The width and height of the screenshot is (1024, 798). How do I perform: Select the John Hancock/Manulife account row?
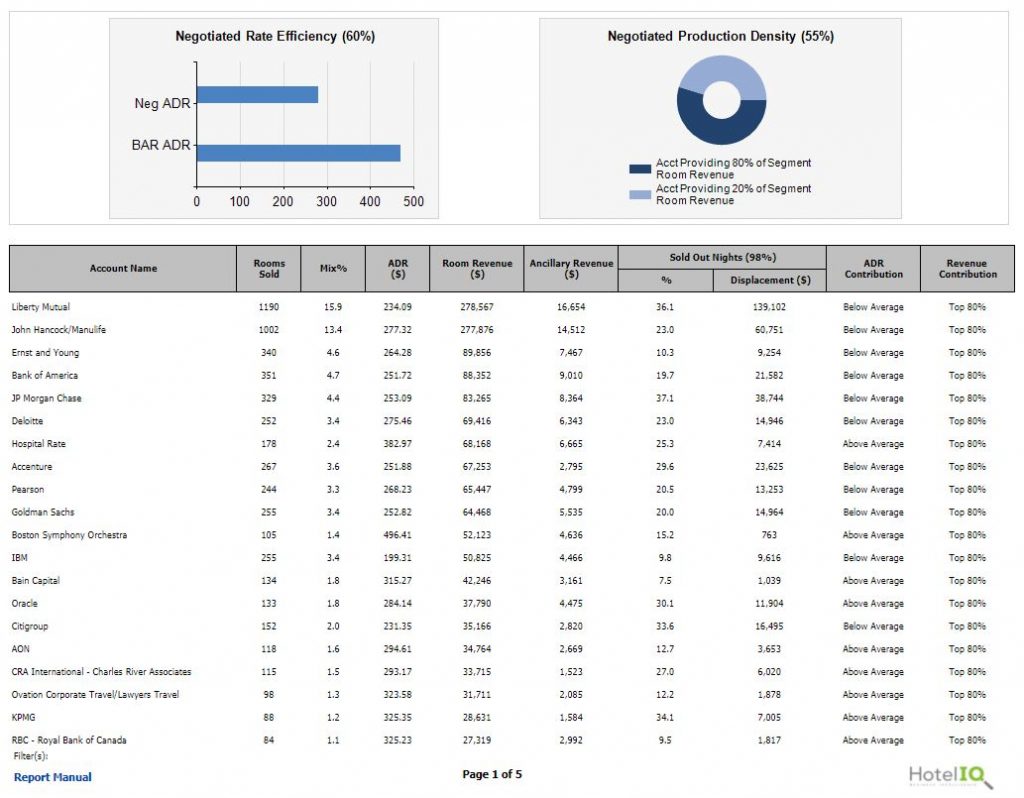point(512,330)
